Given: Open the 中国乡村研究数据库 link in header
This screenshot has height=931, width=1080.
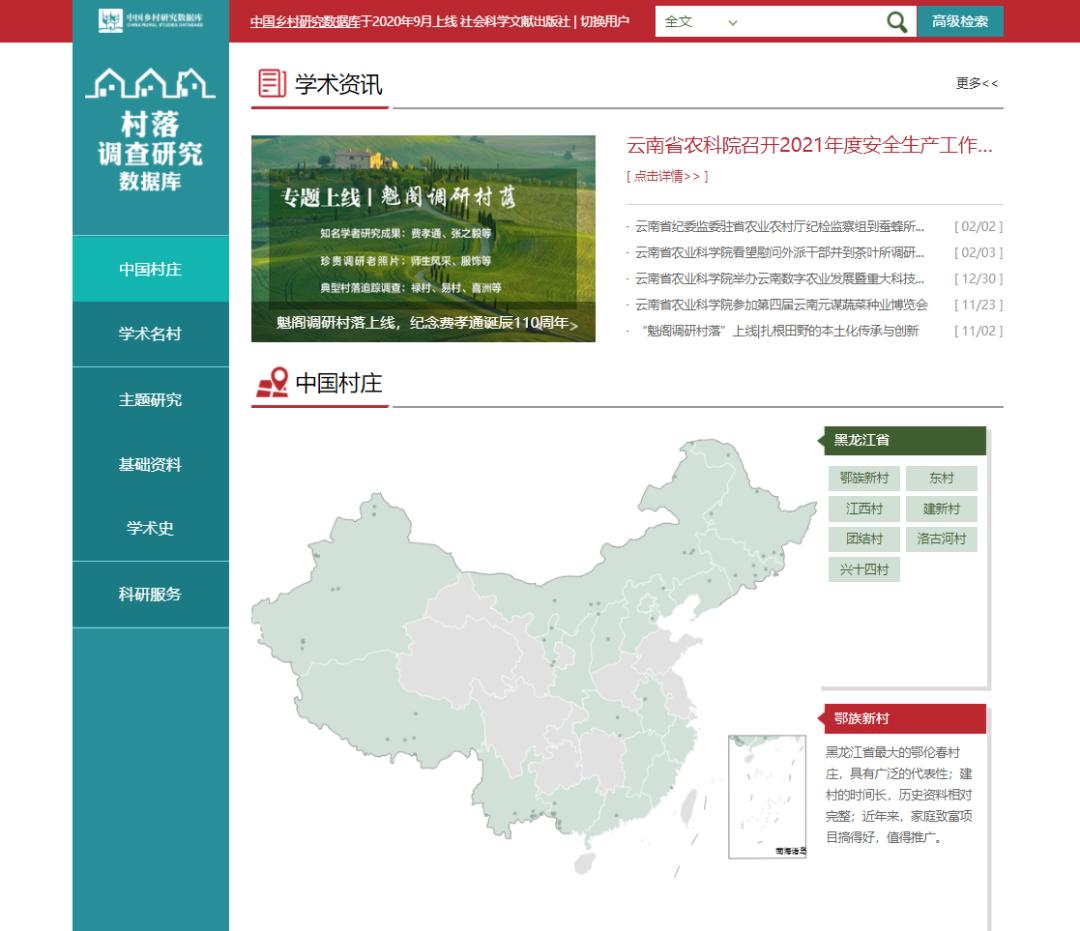Looking at the screenshot, I should pyautogui.click(x=305, y=21).
